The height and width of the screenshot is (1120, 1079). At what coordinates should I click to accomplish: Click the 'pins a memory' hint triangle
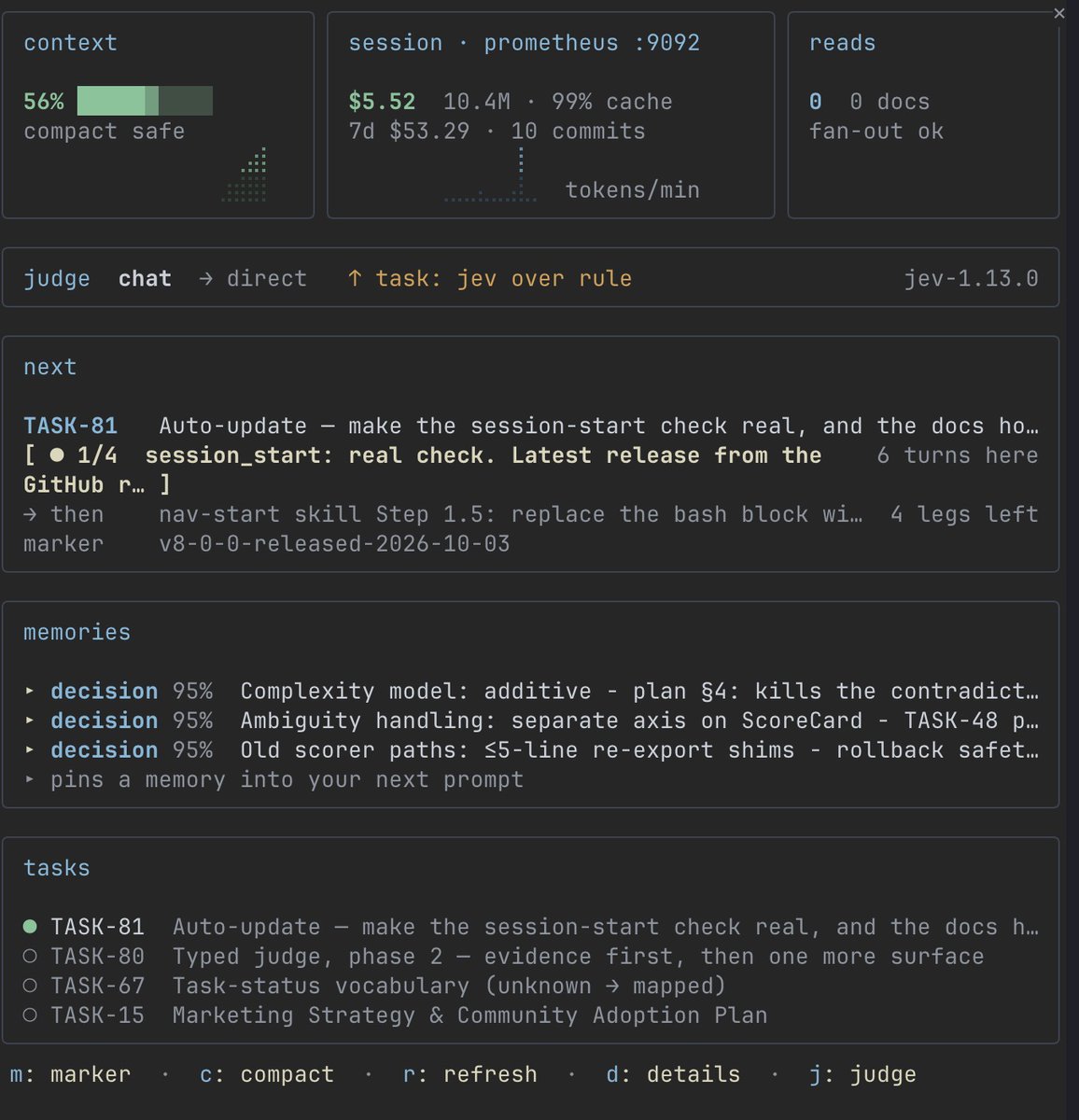(30, 780)
